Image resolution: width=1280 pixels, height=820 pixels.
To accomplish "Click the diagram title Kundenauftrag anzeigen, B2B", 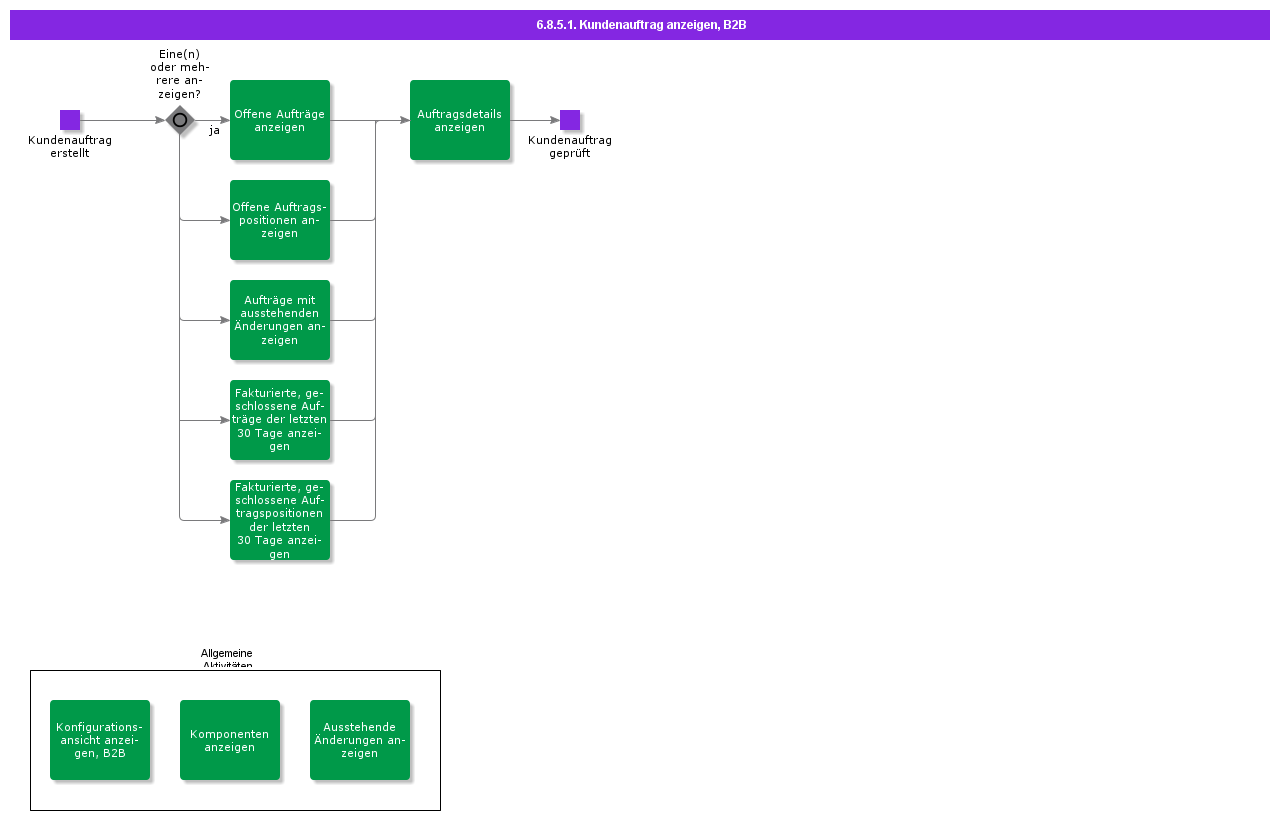I will pos(640,25).
